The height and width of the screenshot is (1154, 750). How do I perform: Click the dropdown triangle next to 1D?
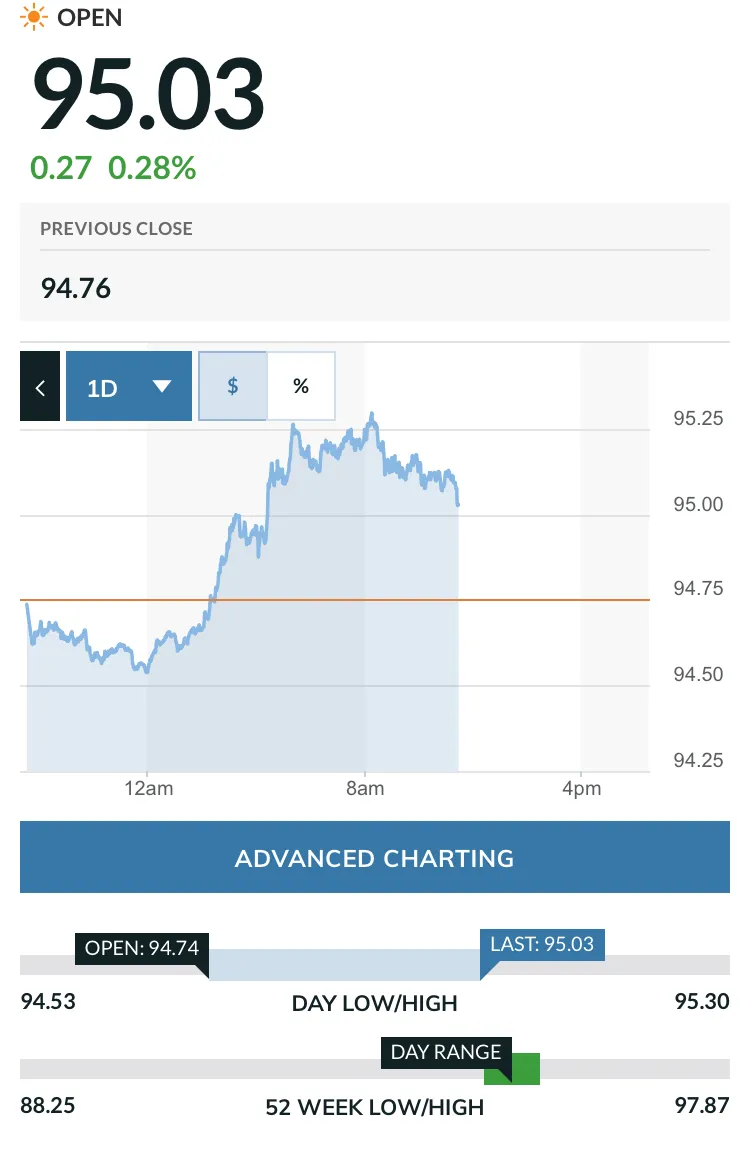(x=162, y=386)
